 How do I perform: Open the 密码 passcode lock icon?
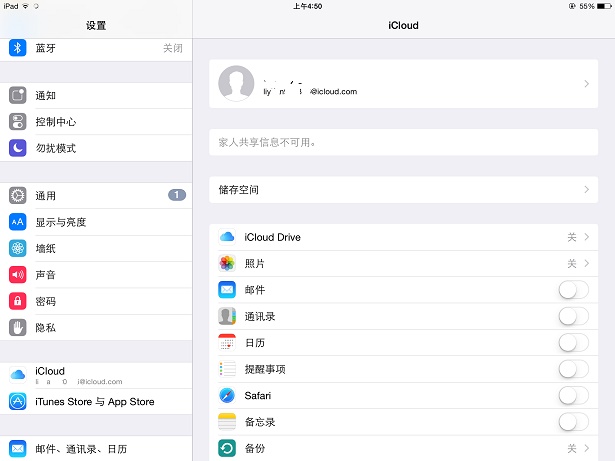click(x=18, y=301)
